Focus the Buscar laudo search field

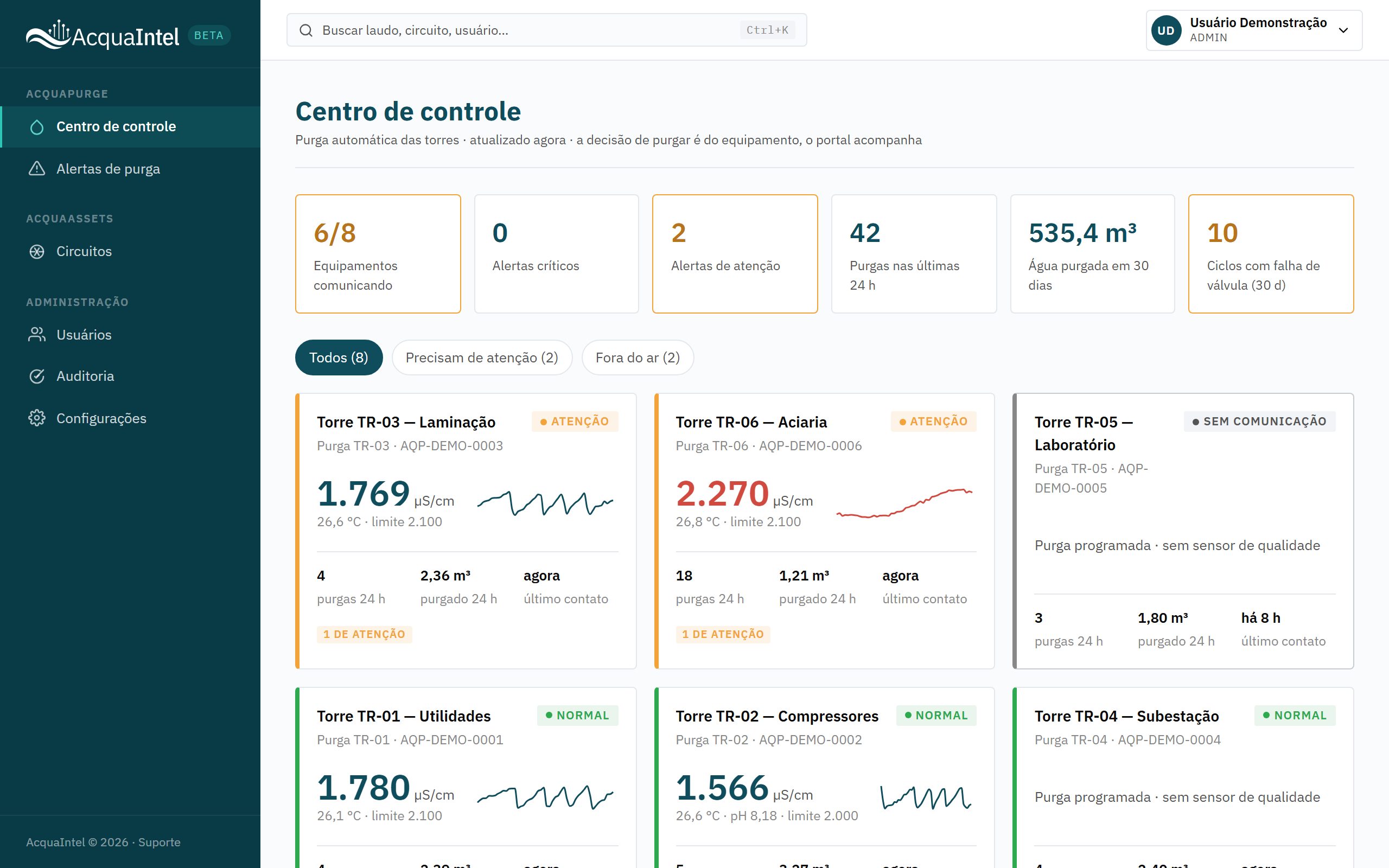pyautogui.click(x=546, y=30)
